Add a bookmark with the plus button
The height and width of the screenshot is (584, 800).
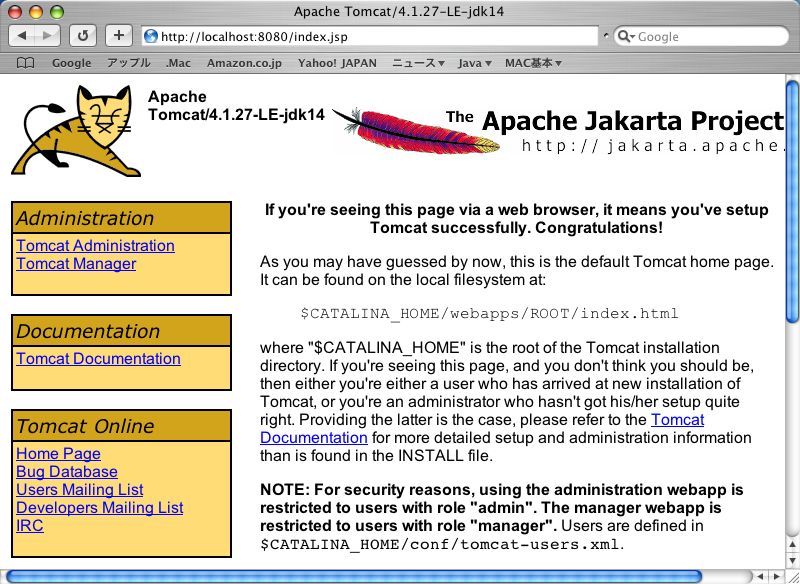click(x=118, y=36)
